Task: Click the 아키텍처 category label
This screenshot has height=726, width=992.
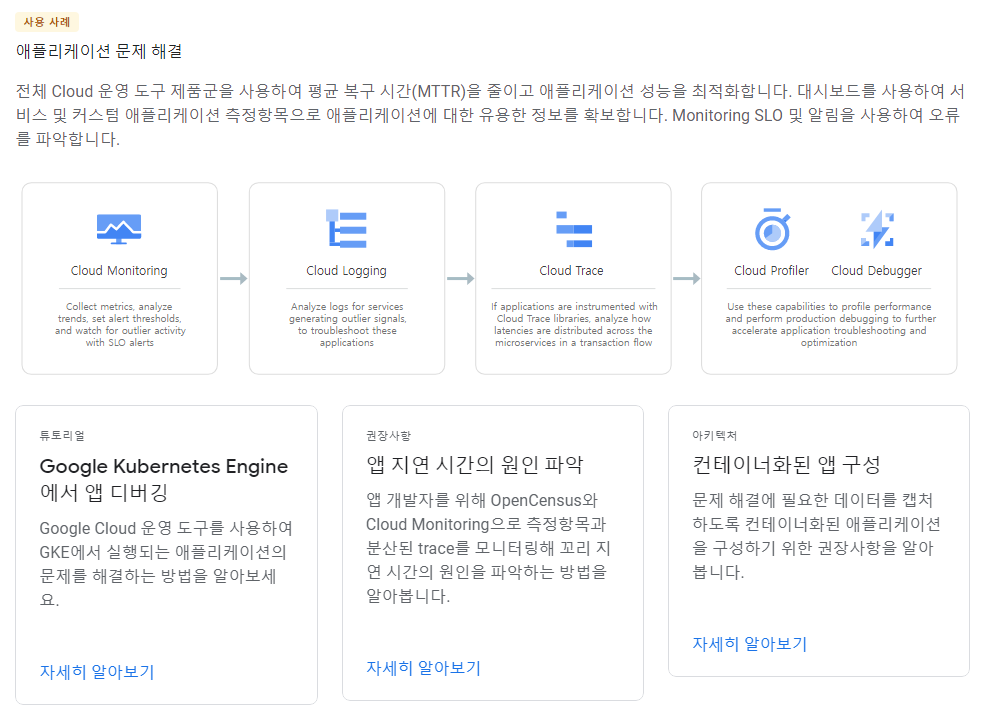Action: coord(715,436)
